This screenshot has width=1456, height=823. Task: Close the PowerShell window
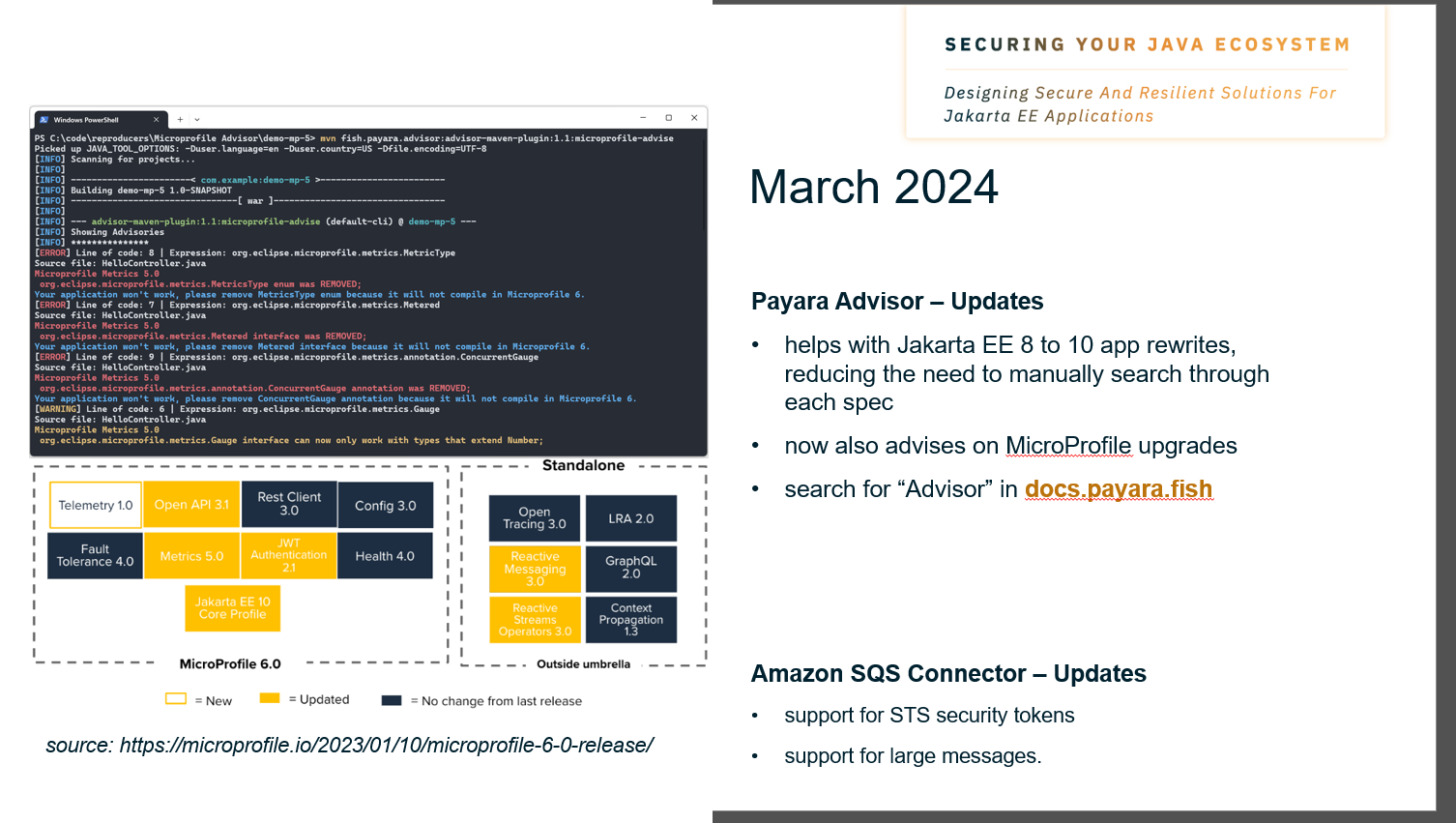pos(694,118)
